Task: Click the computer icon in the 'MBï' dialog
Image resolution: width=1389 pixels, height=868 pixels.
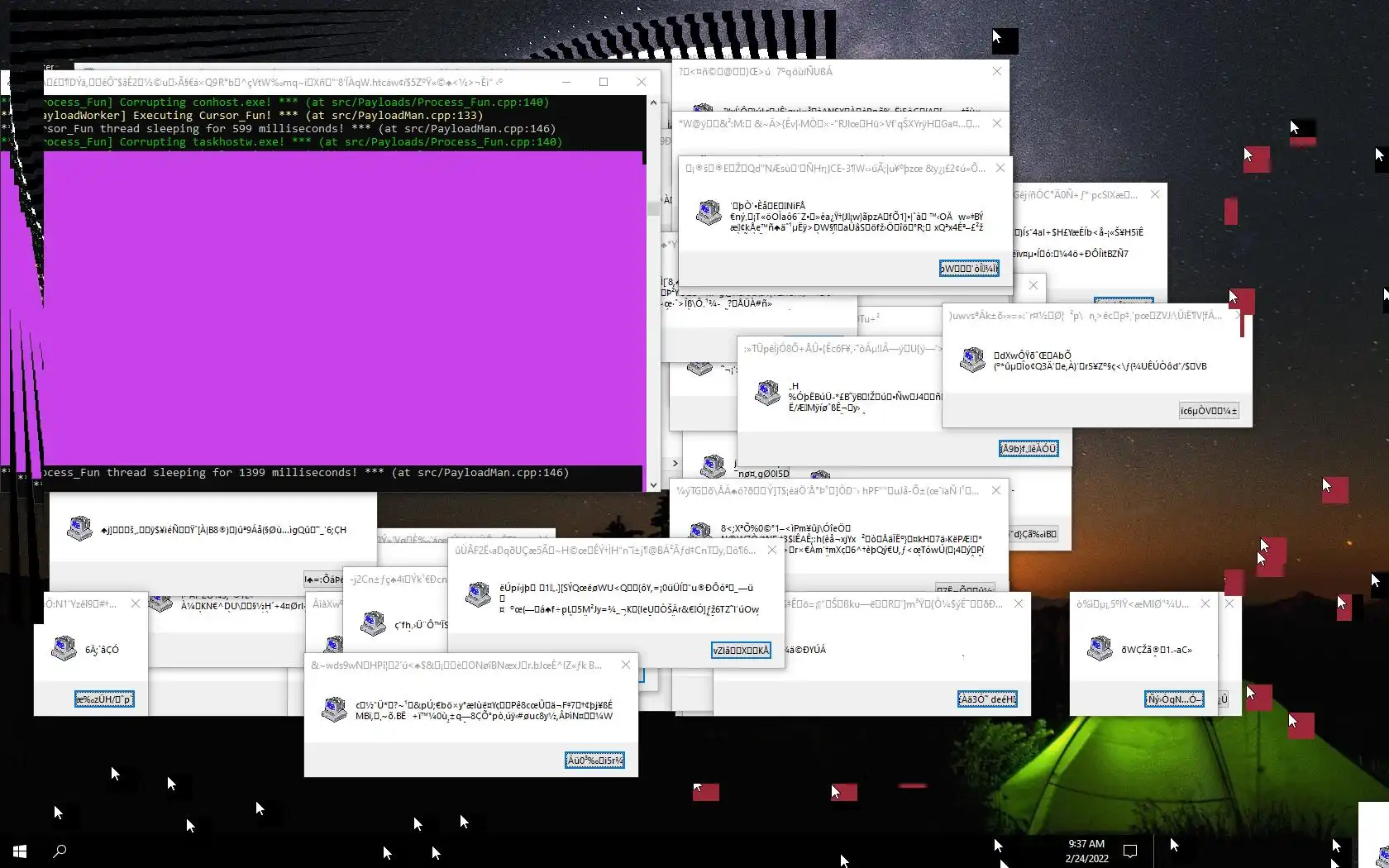Action: [334, 709]
